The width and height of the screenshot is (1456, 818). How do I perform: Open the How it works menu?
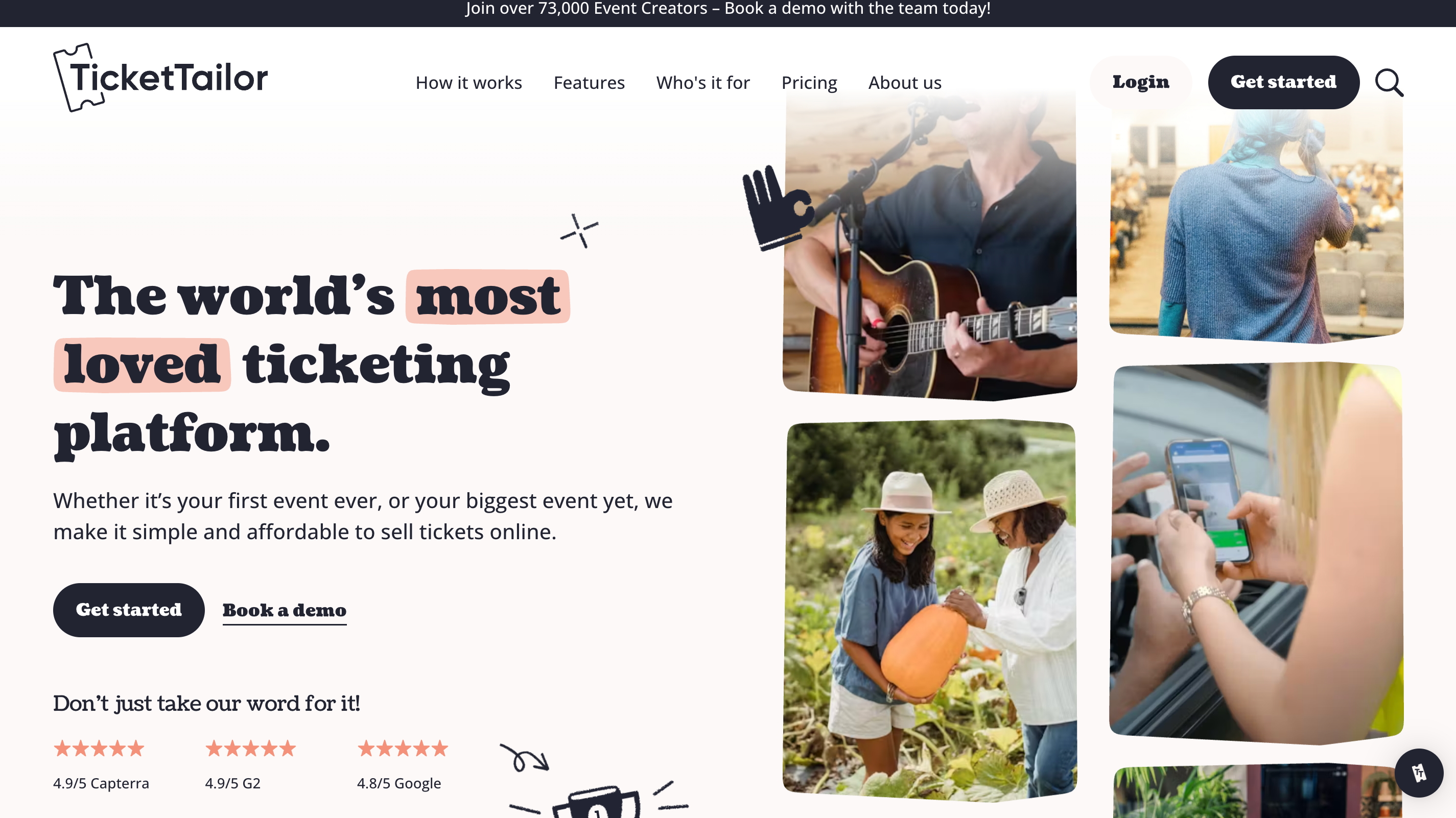(x=468, y=83)
